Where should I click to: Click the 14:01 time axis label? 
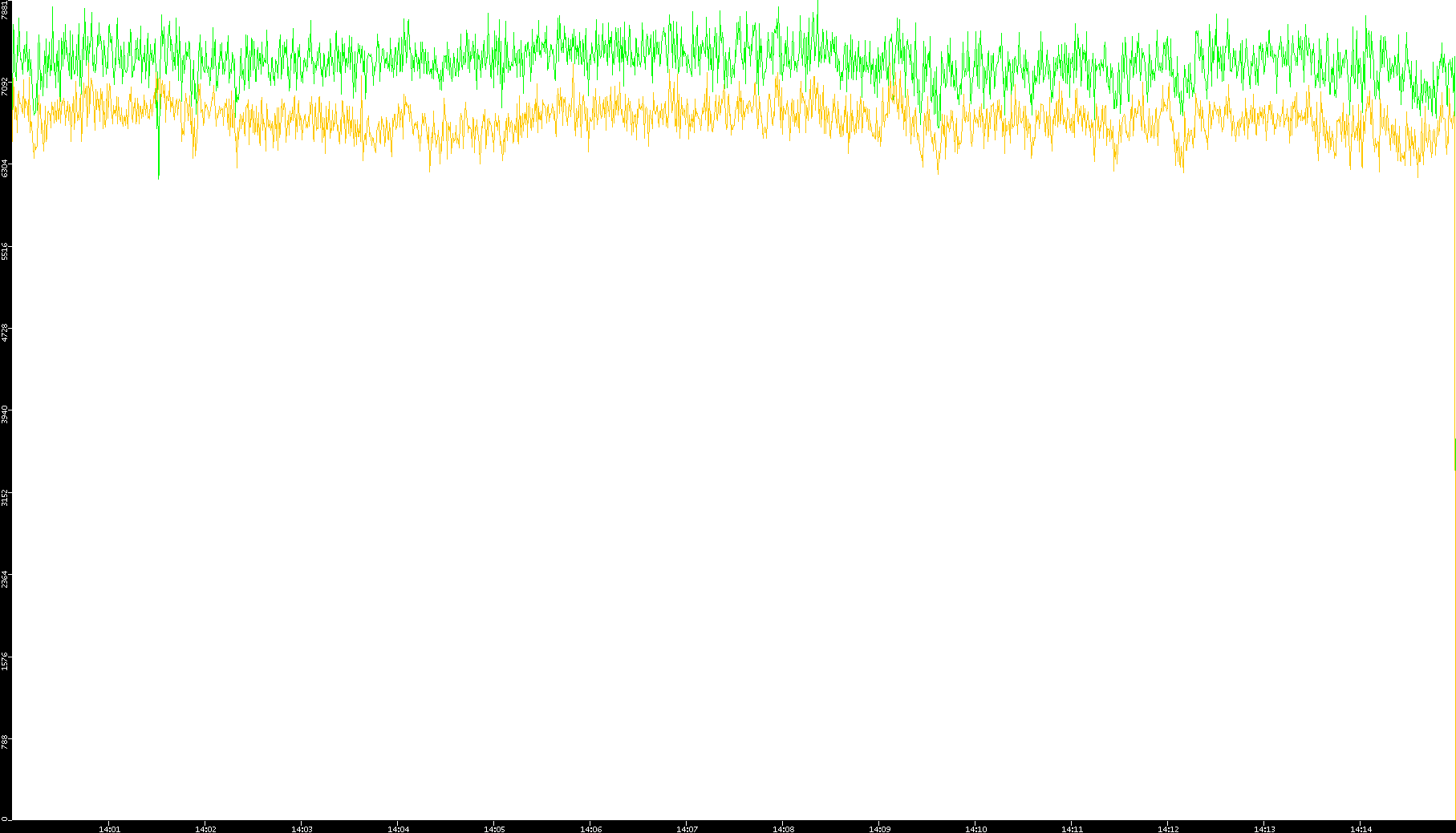click(x=109, y=829)
